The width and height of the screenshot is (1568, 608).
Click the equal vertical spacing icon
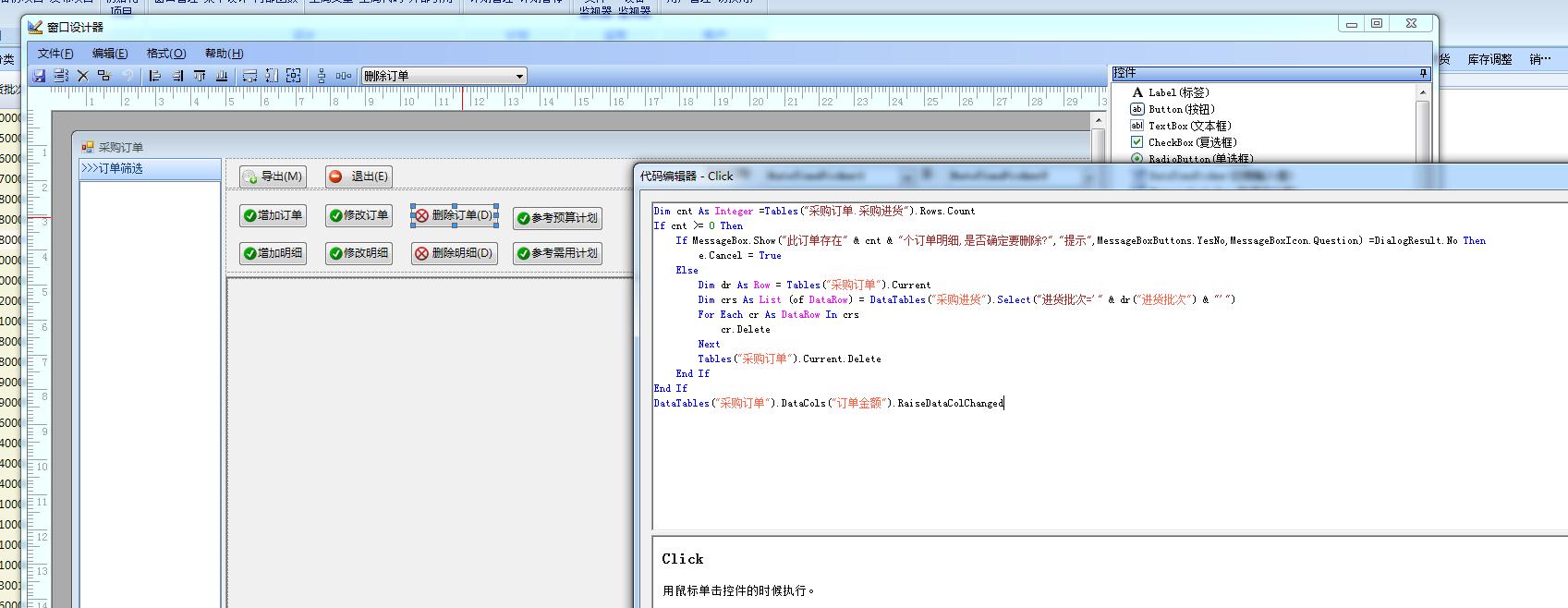click(x=322, y=76)
